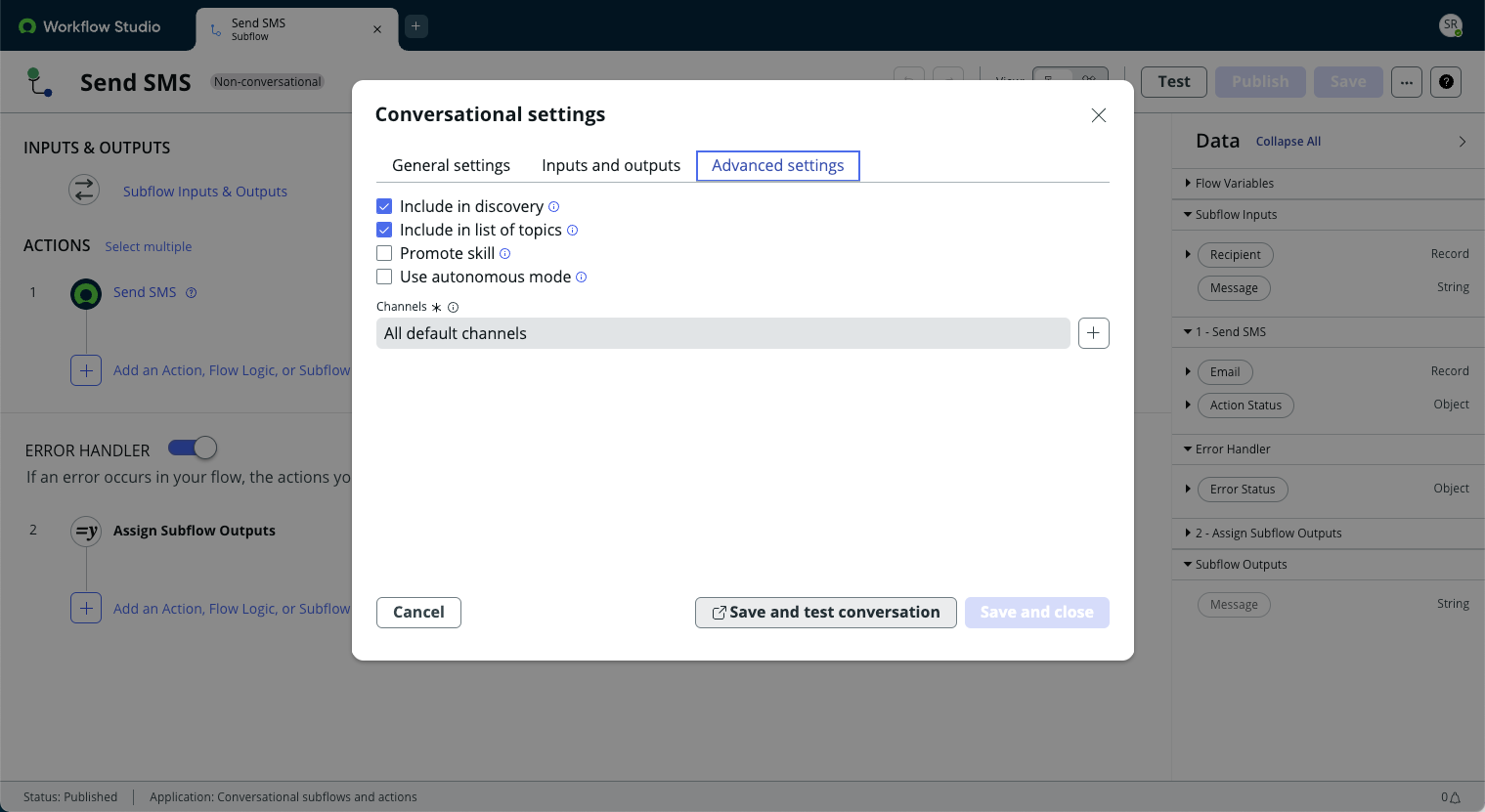Open the Send SMS action link
1485x812 pixels.
point(145,292)
